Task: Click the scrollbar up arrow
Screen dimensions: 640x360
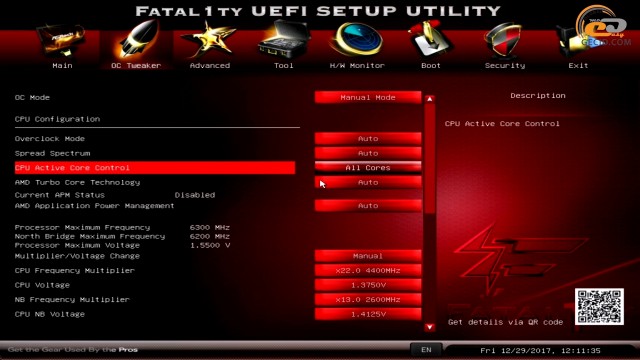Action: 429,99
